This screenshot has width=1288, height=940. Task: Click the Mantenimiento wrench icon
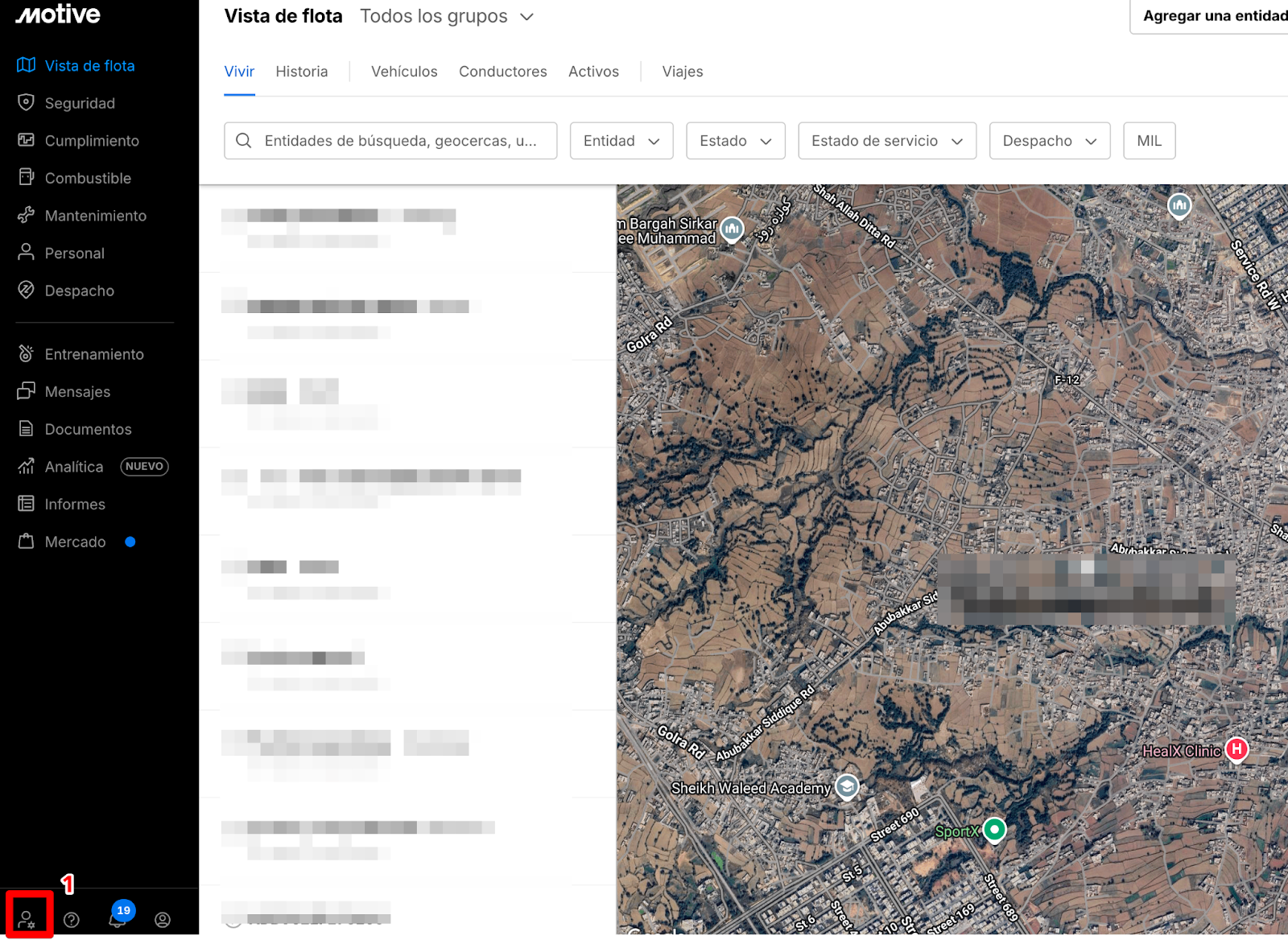[x=27, y=215]
